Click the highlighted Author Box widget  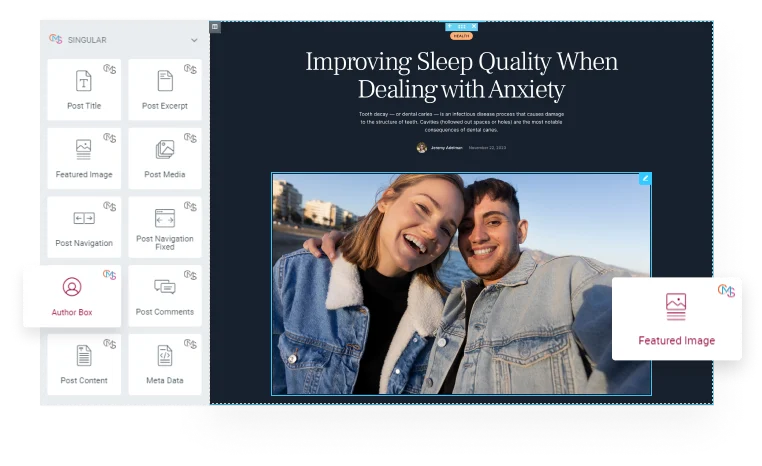coord(72,296)
